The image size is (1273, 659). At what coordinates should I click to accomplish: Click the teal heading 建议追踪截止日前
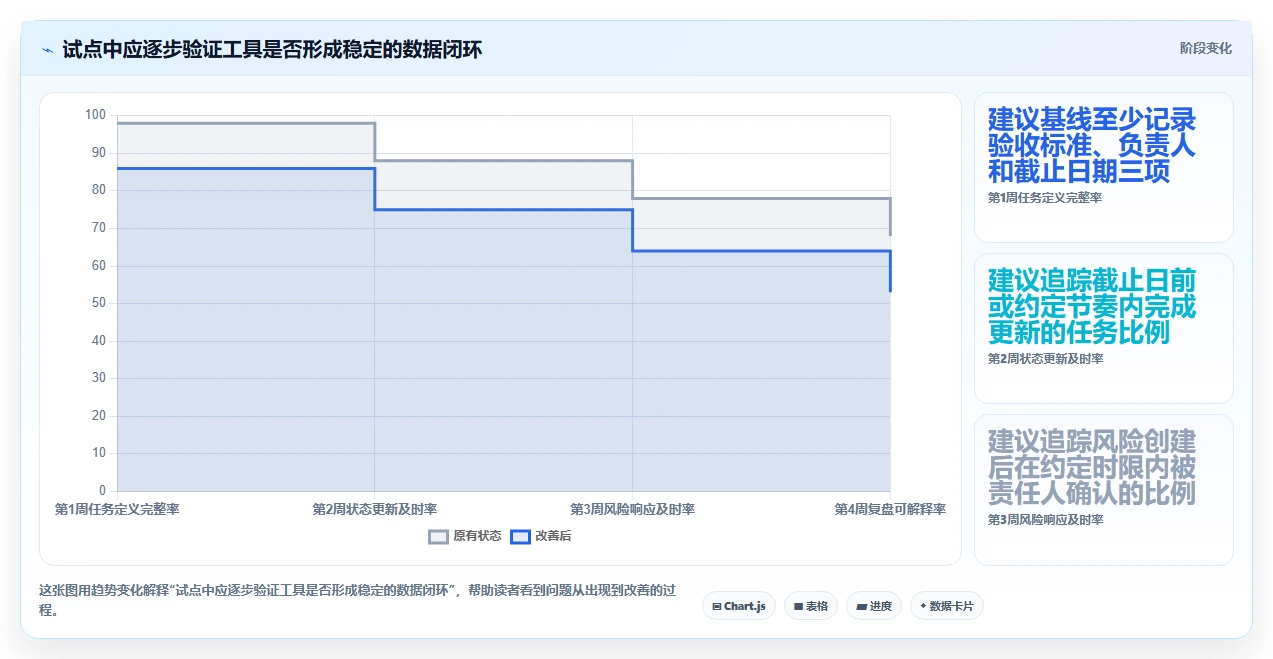(x=1092, y=306)
